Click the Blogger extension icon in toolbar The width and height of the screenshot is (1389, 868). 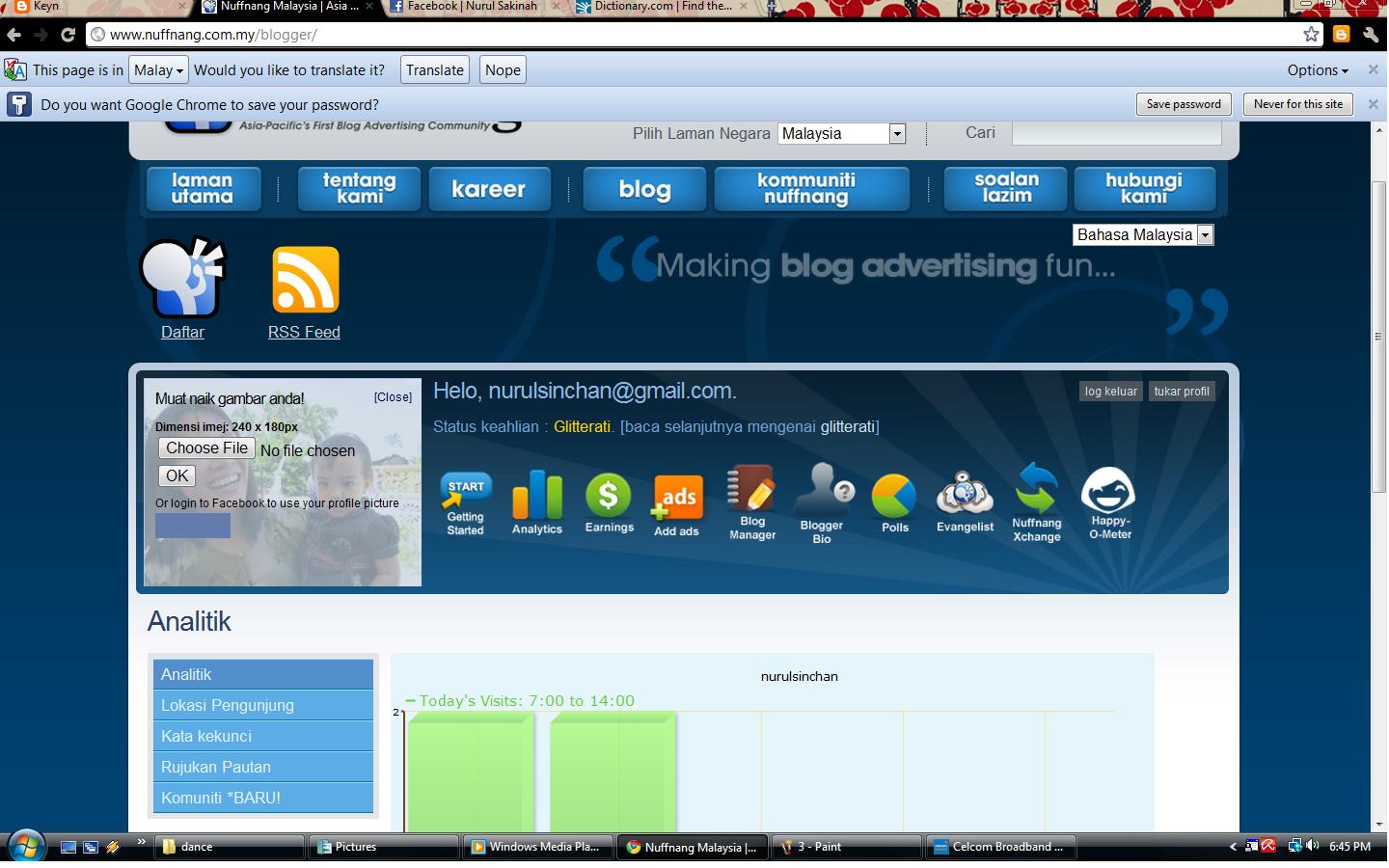point(1341,35)
